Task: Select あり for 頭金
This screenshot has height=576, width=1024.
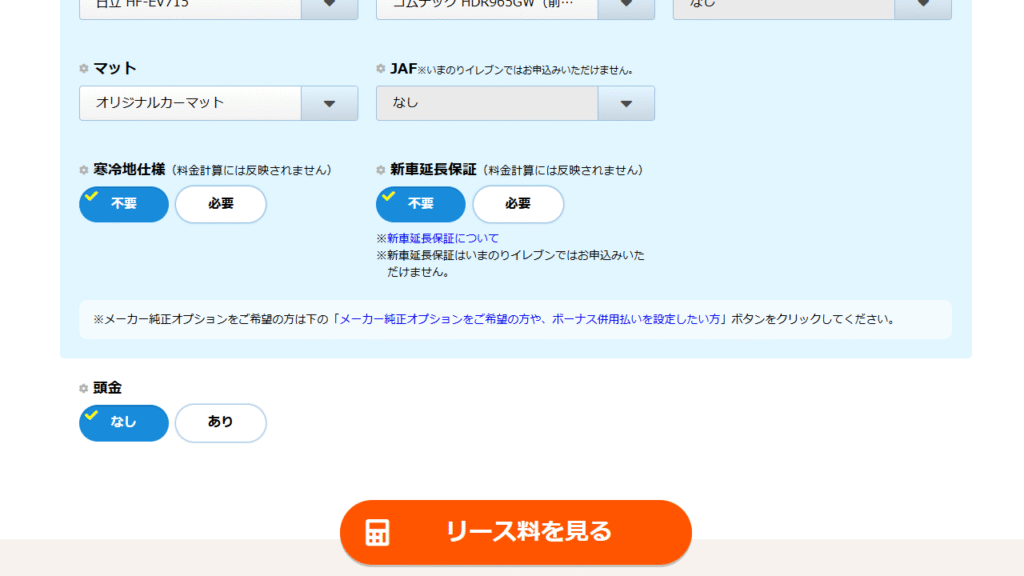Action: (221, 423)
